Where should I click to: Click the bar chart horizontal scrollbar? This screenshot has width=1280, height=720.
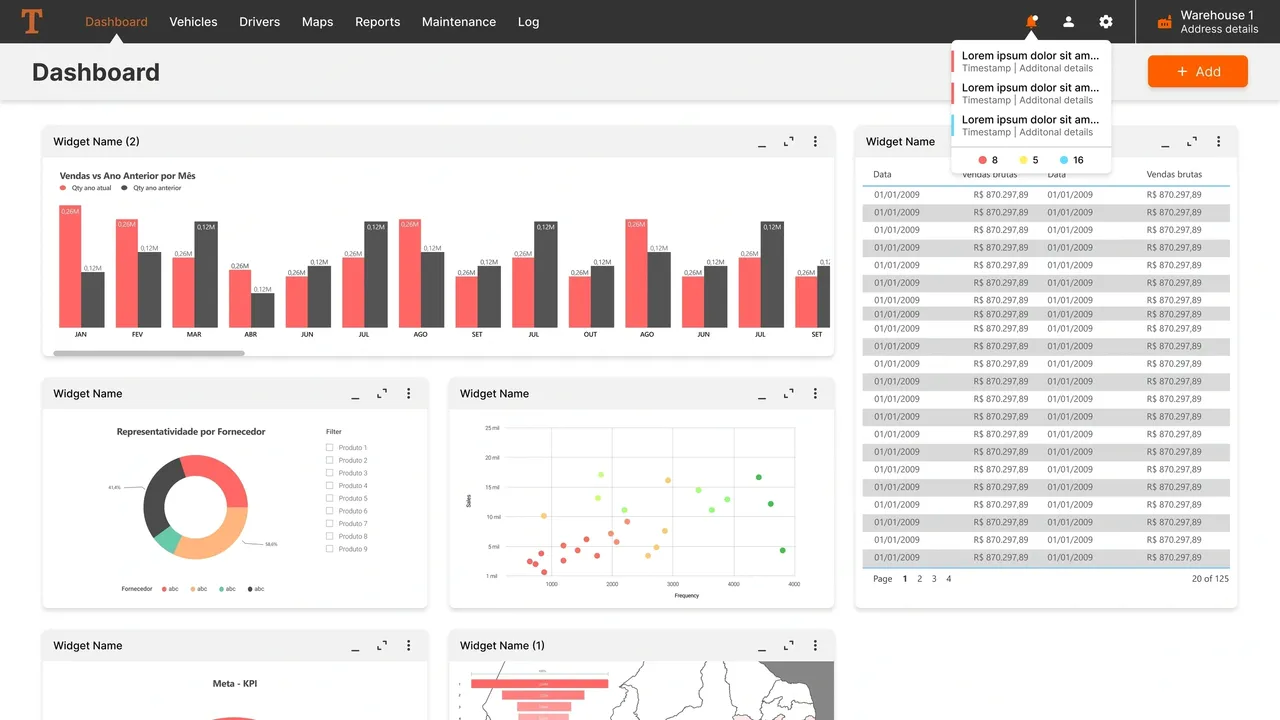149,353
